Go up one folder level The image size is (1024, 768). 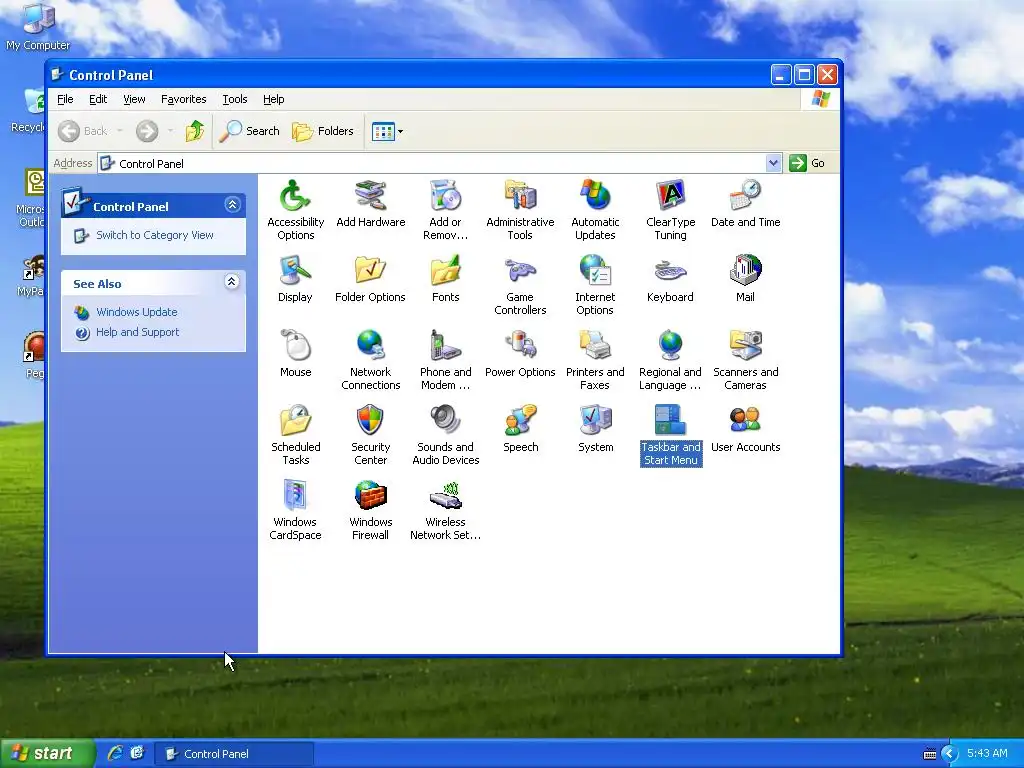[194, 131]
